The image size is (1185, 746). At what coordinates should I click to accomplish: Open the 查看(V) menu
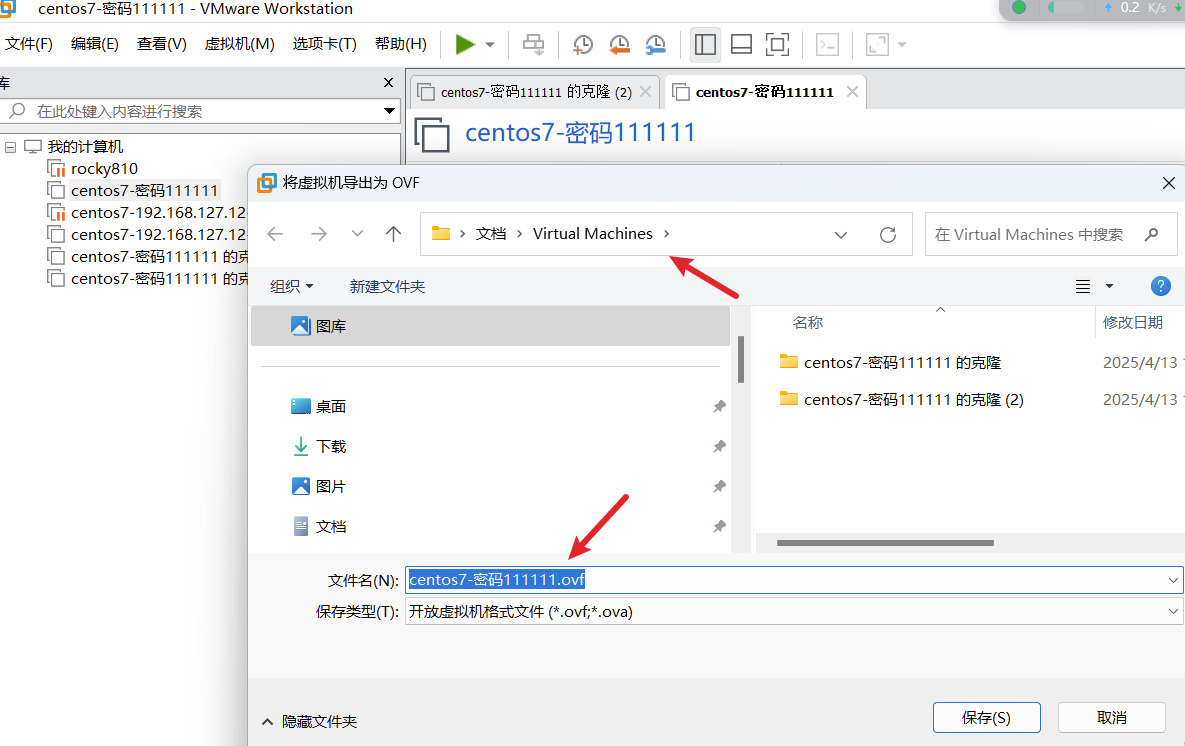[x=161, y=44]
